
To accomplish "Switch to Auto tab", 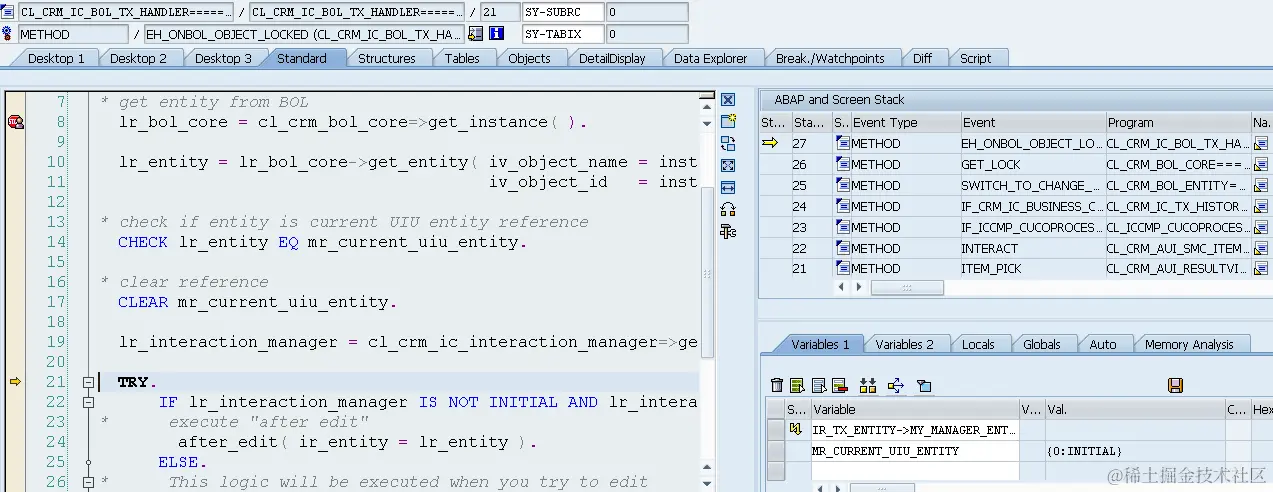I will tap(1103, 344).
